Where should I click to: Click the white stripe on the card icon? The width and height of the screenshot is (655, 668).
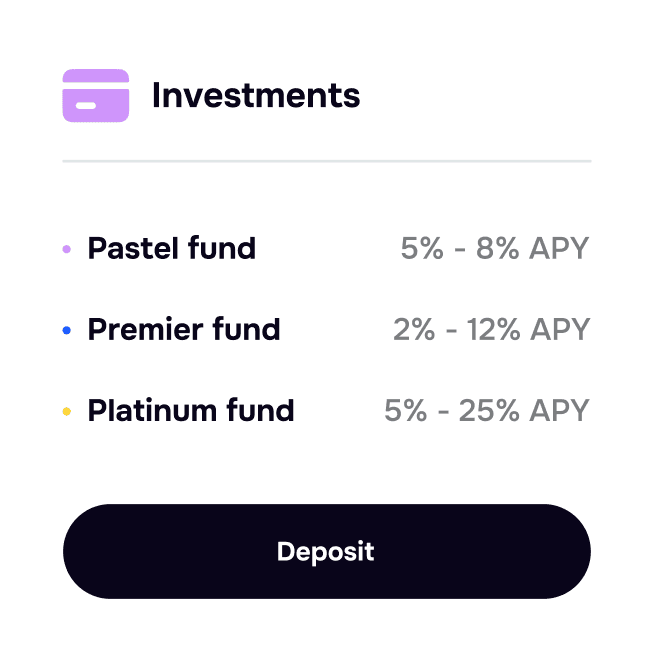coord(86,106)
